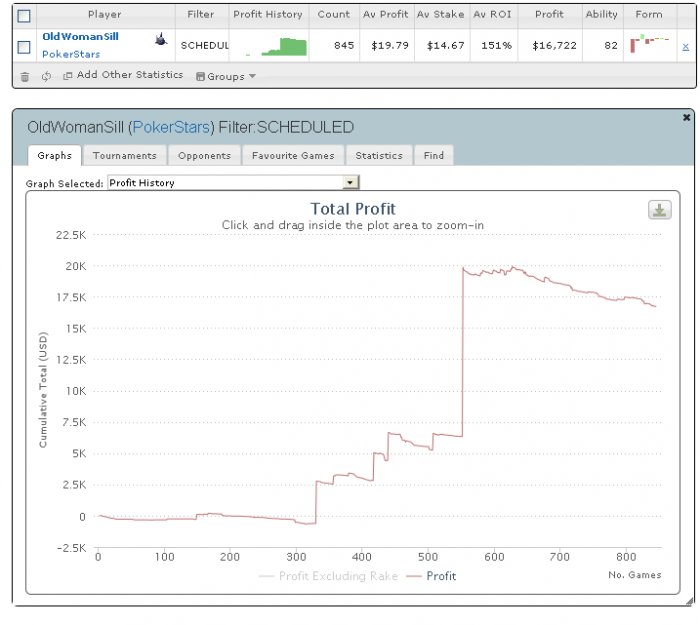The width and height of the screenshot is (700, 625).
Task: Select the Find tab
Action: pos(433,155)
